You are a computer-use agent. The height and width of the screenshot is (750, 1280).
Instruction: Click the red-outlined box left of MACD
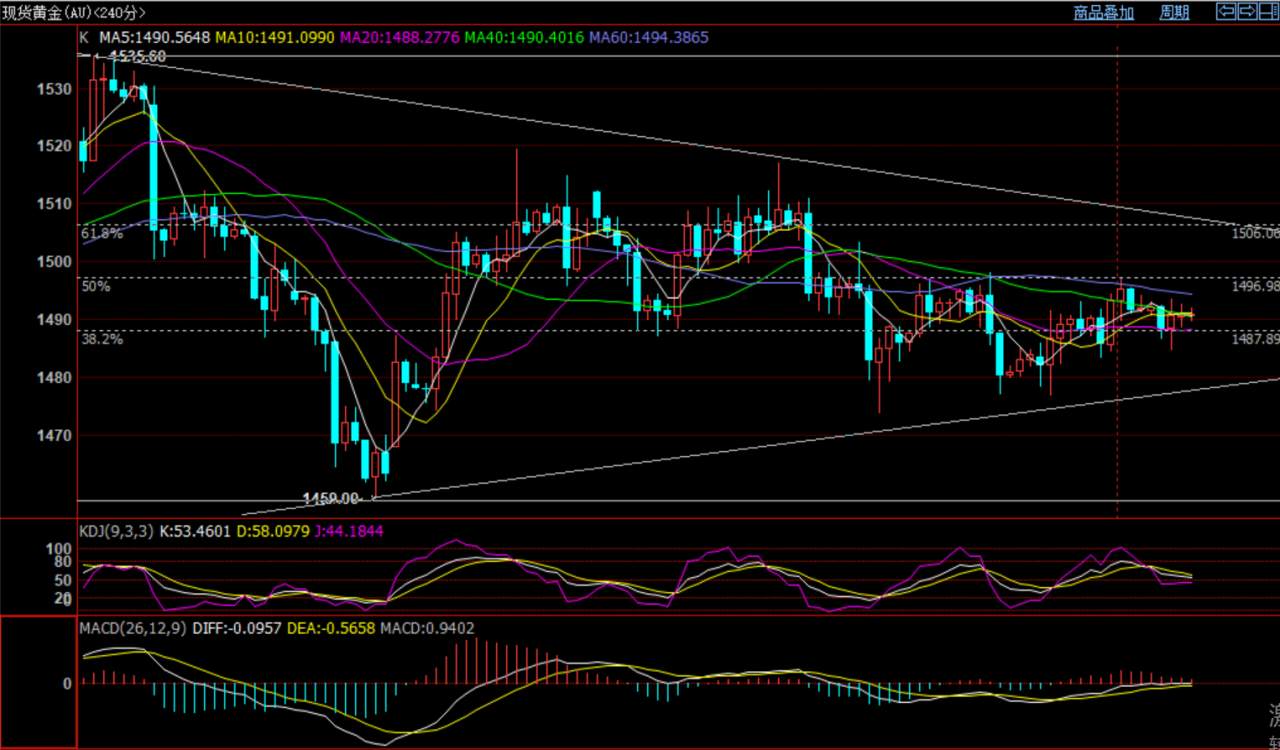tap(38, 682)
